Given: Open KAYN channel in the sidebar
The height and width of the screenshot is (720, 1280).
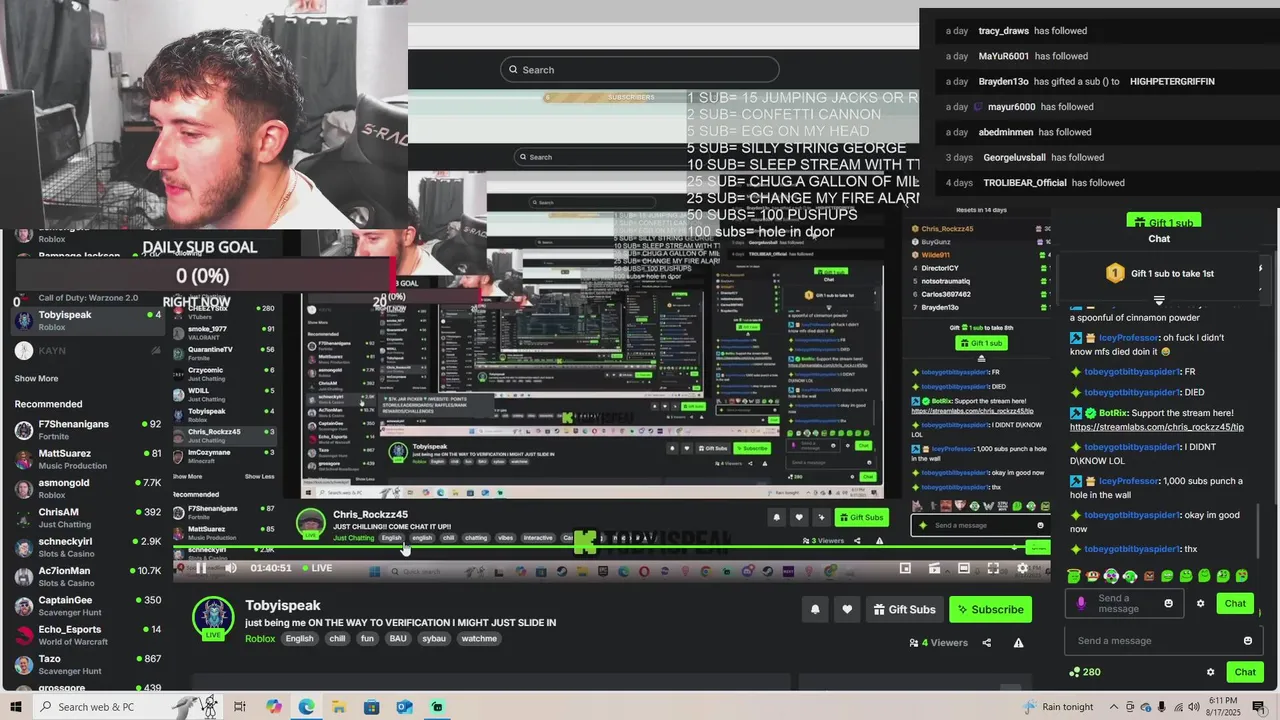Looking at the screenshot, I should (x=88, y=351).
